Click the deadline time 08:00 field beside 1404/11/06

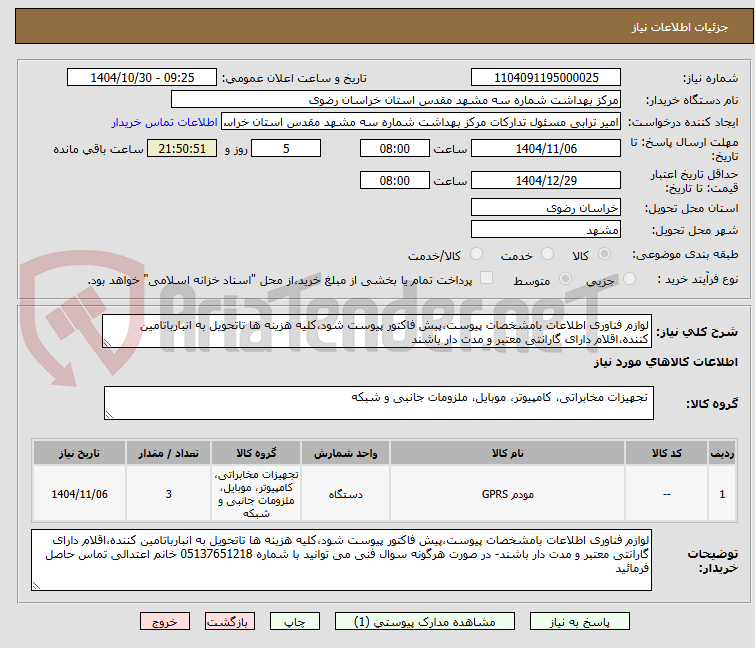pyautogui.click(x=394, y=148)
